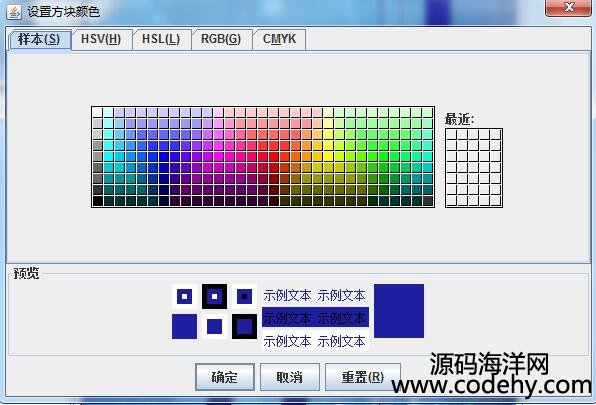Select the RGB(G) tab

click(x=221, y=39)
